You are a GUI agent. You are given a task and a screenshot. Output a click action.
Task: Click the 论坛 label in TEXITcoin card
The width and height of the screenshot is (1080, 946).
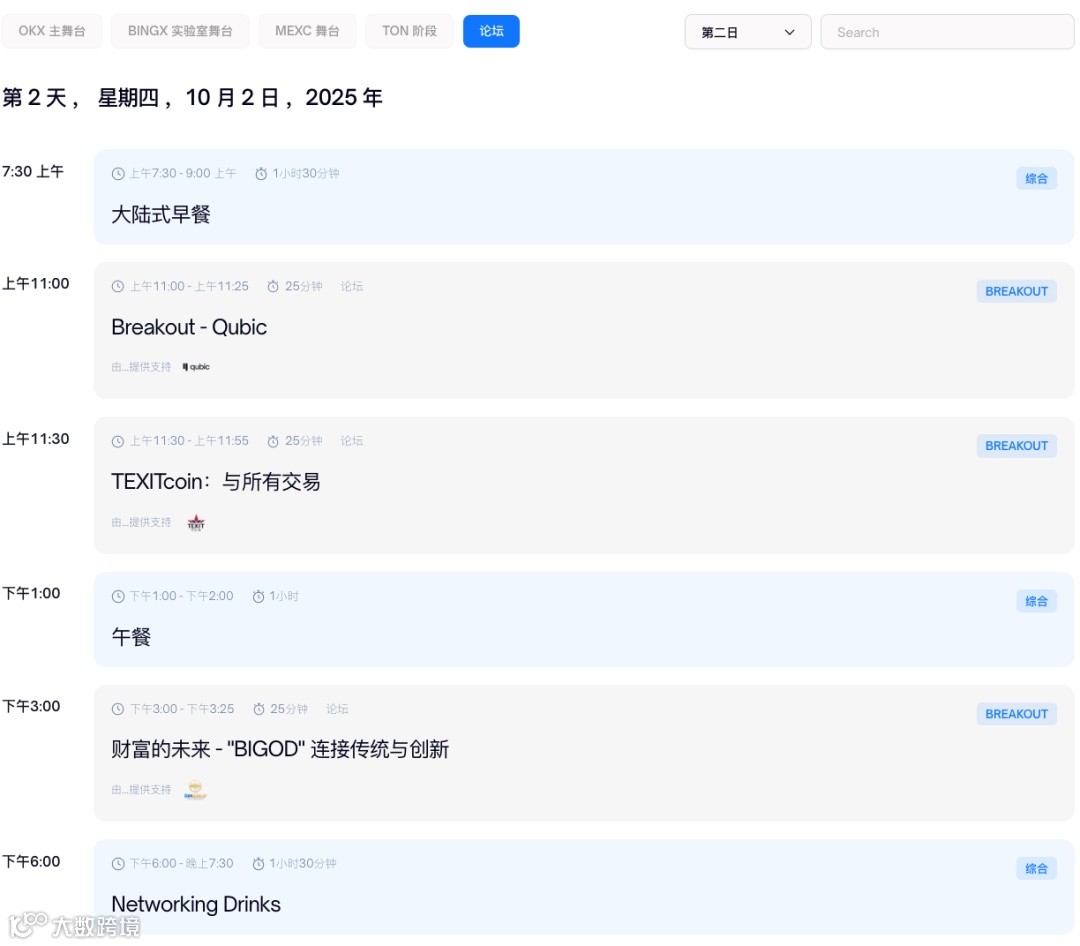[x=351, y=441]
